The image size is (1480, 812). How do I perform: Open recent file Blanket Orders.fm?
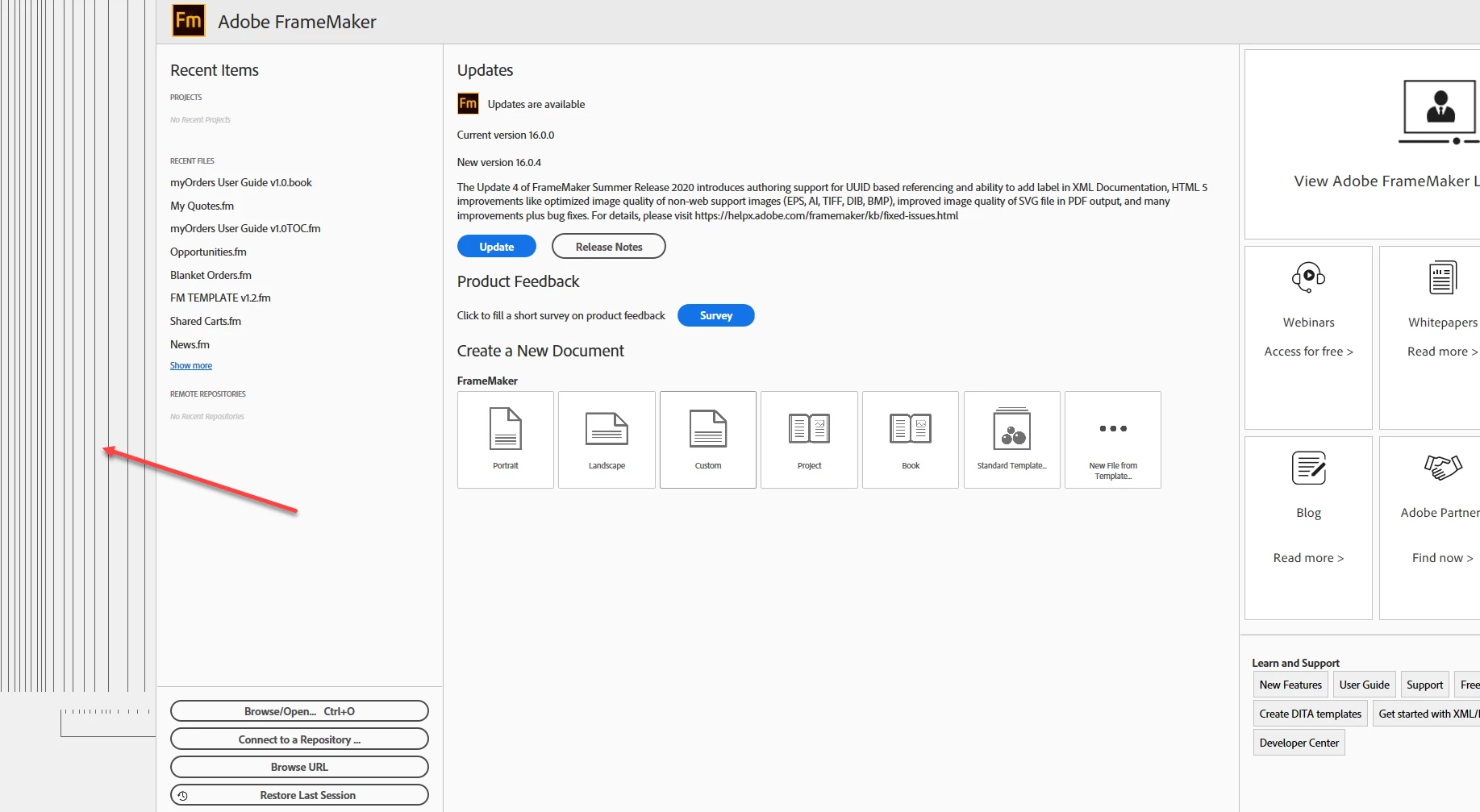[x=211, y=275]
